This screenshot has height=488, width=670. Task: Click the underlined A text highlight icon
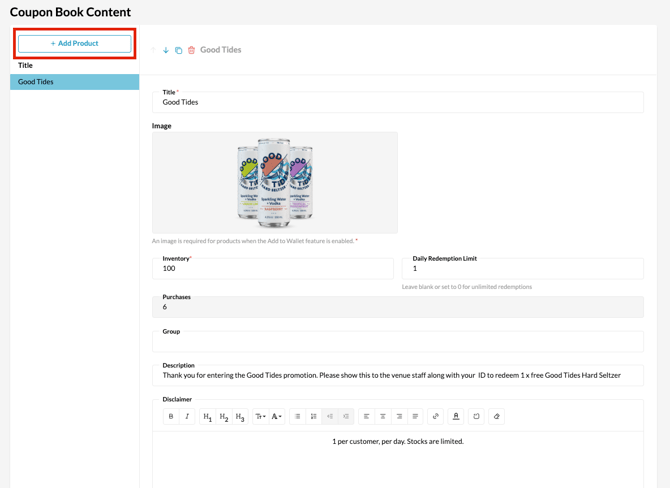point(456,416)
